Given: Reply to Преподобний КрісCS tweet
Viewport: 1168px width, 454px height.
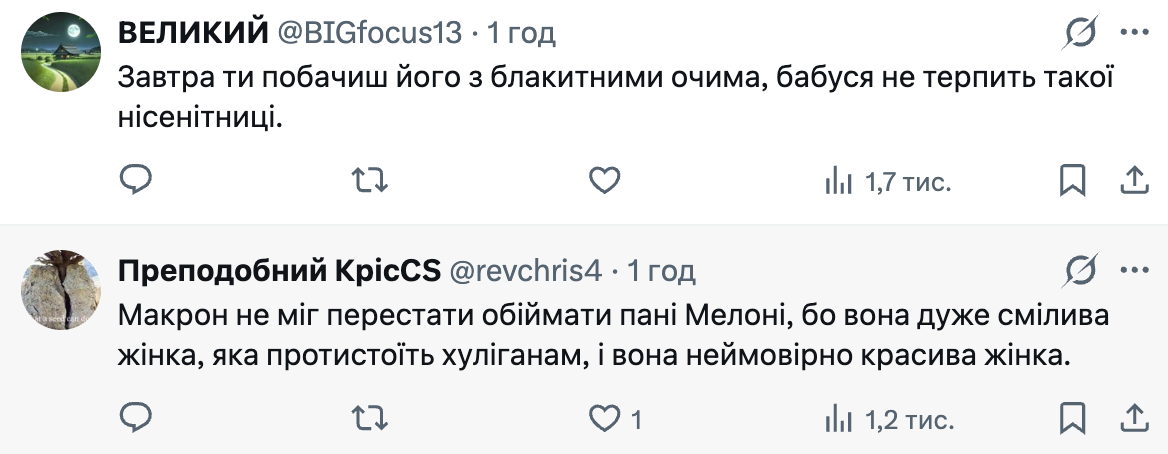Looking at the screenshot, I should click(135, 418).
